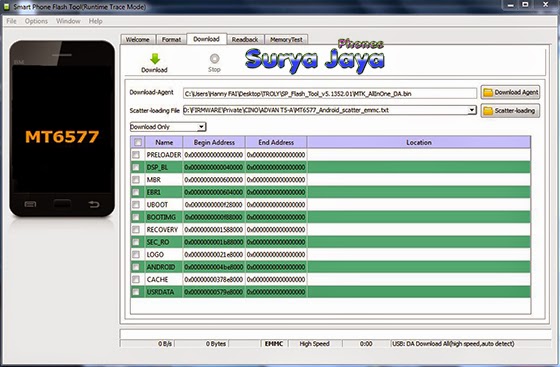Check the EBR1 row checkbox
The image size is (560, 367).
coord(136,192)
